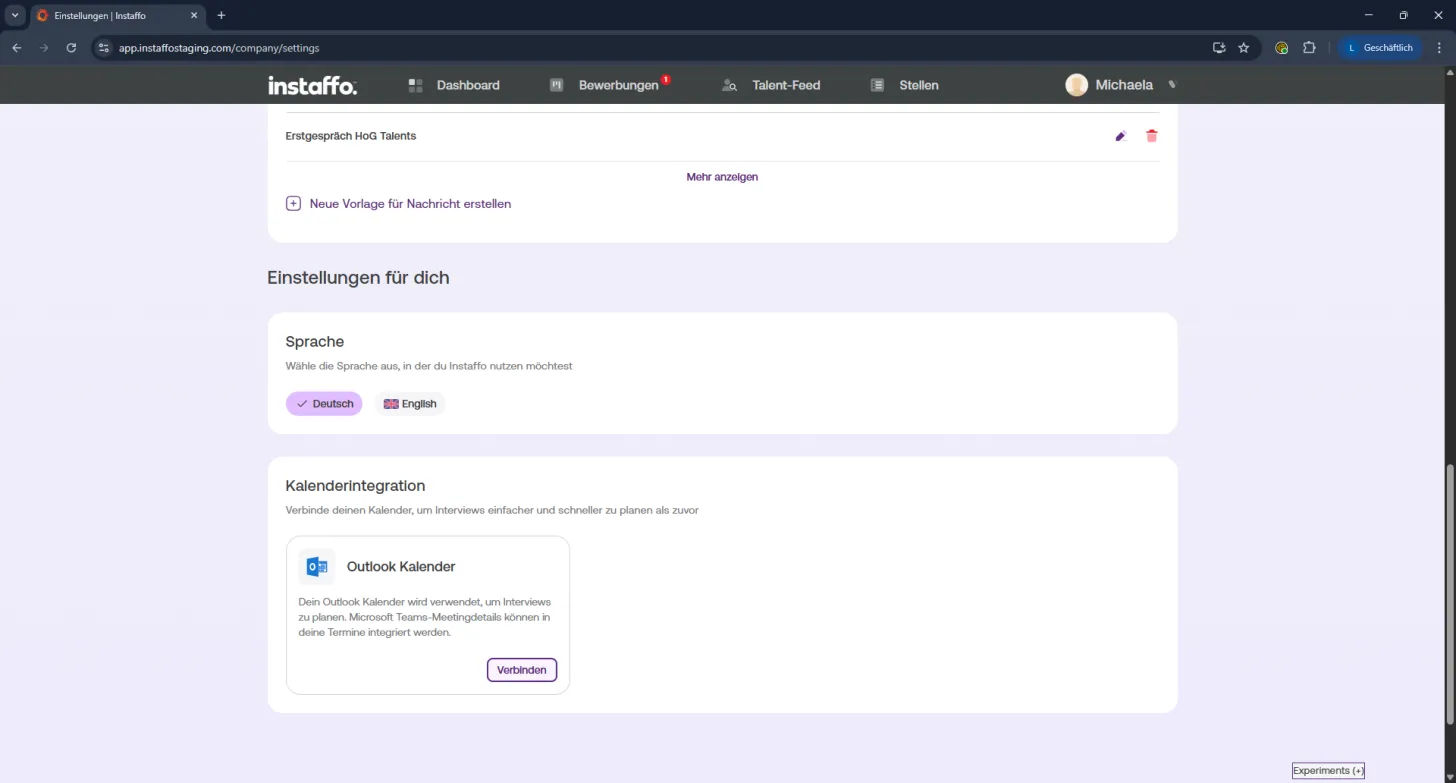Screen dimensions: 1456x783
Task: View site information for the address
Action: [103, 47]
